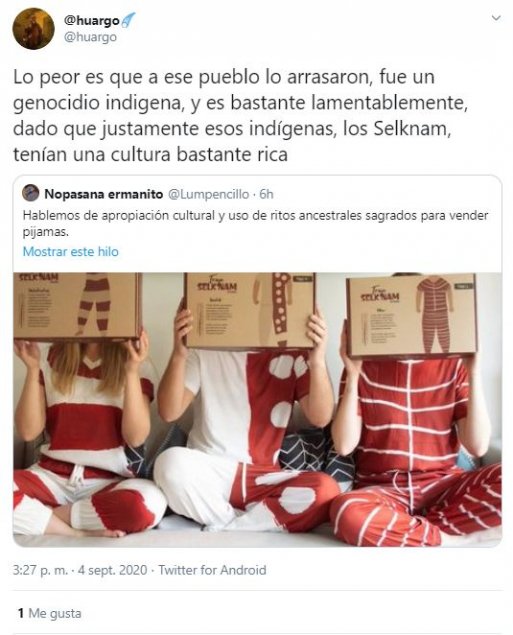Open the quoted Selknam pajamas photo
The image size is (513, 635).
pyautogui.click(x=258, y=409)
